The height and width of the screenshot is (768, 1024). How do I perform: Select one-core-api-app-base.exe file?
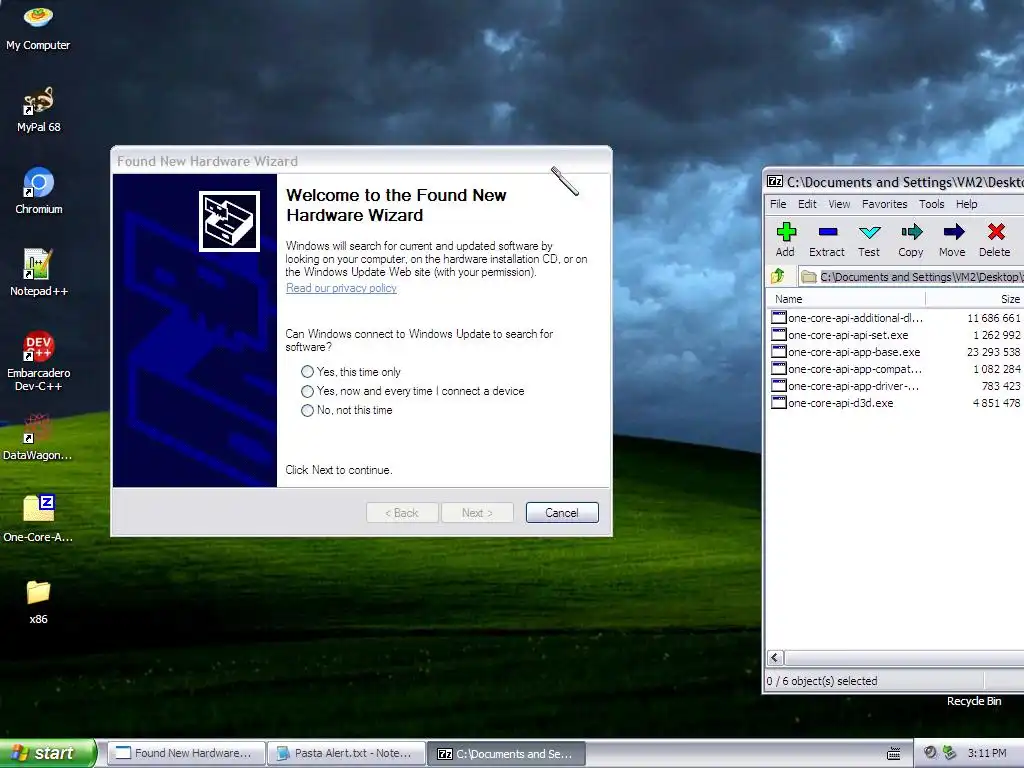point(846,352)
